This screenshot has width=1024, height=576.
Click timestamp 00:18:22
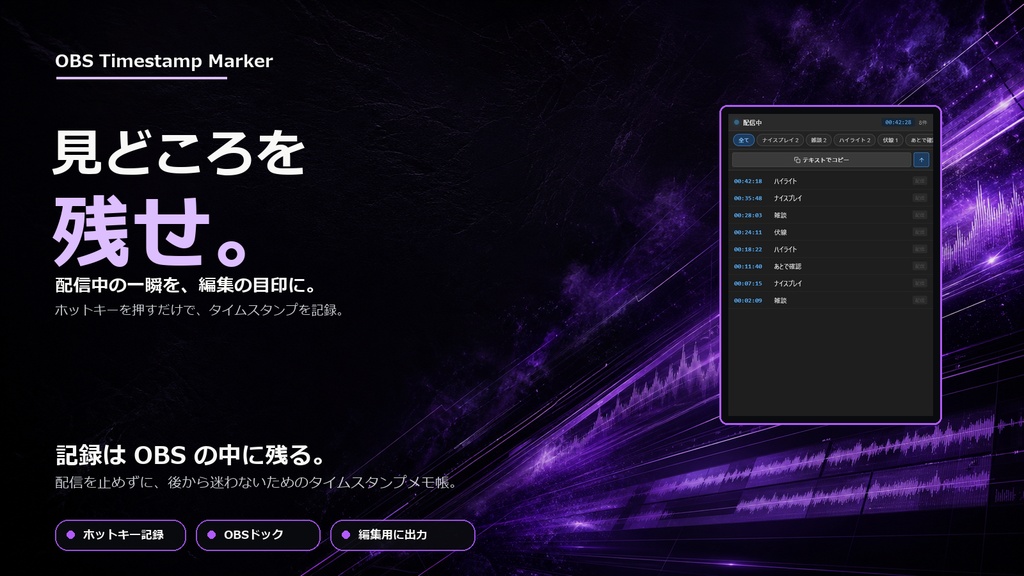pos(748,249)
